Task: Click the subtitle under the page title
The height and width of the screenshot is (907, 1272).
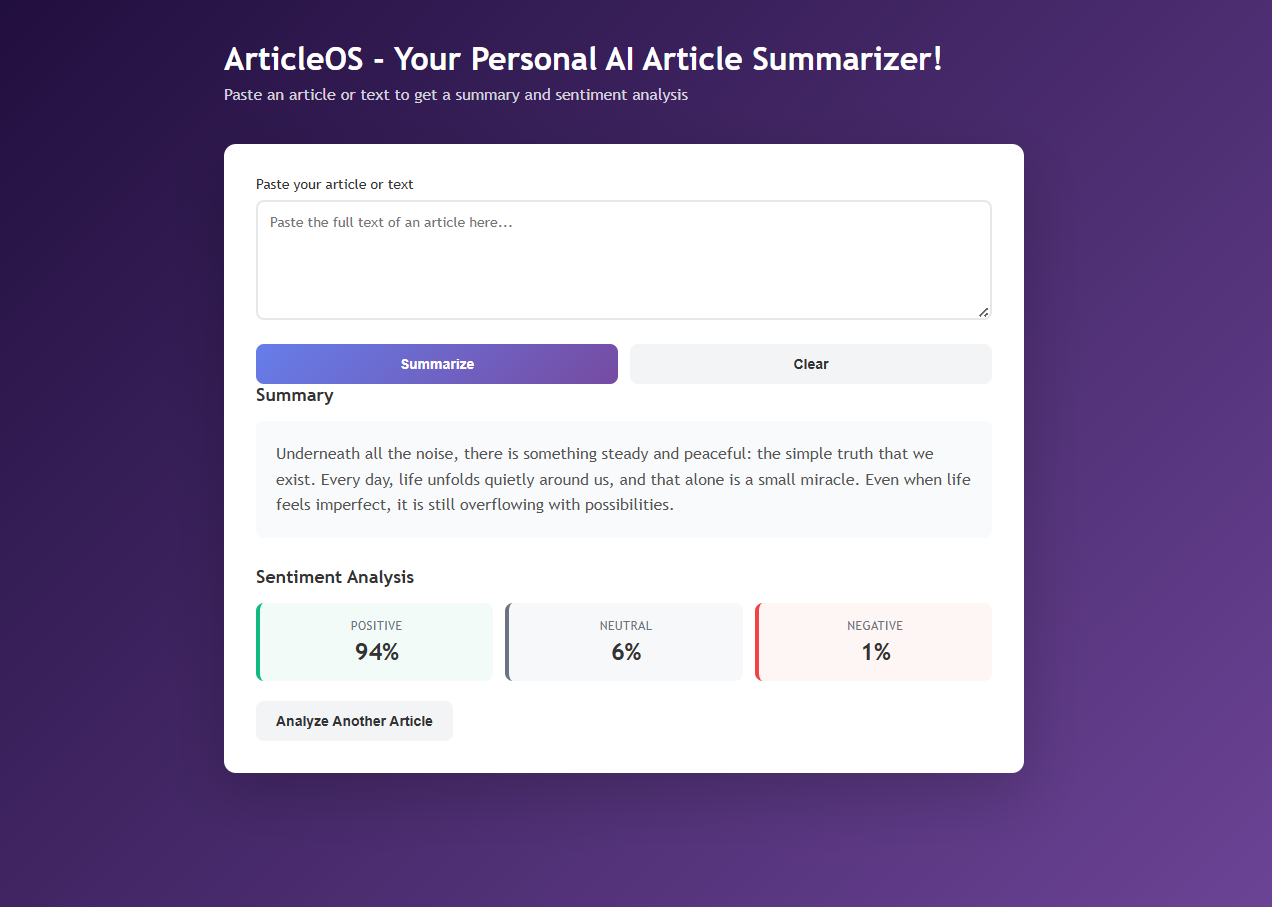Action: 455,95
